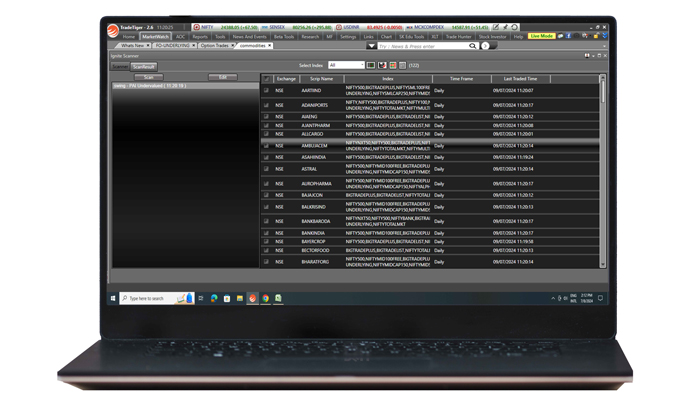700x402 pixels.
Task: Click the search magnifier icon in news box
Action: [x=472, y=46]
